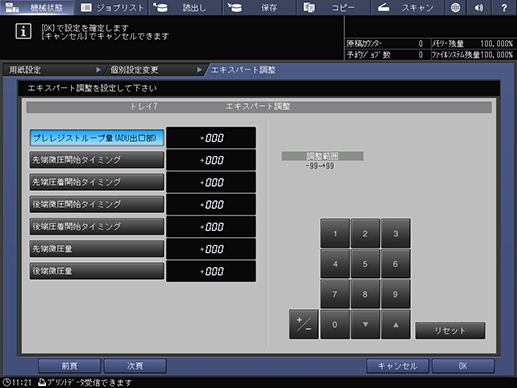517x388 pixels.
Task: Click メモリー残量 100.000% readout
Action: (472, 44)
